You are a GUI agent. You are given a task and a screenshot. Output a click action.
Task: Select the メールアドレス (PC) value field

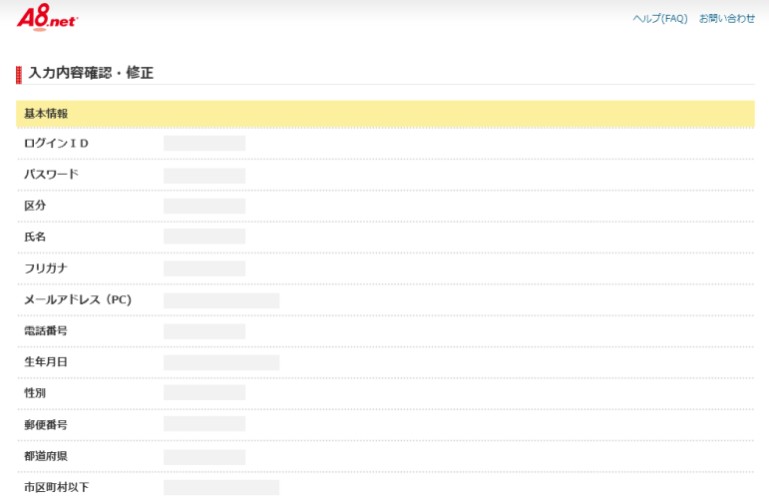click(221, 300)
